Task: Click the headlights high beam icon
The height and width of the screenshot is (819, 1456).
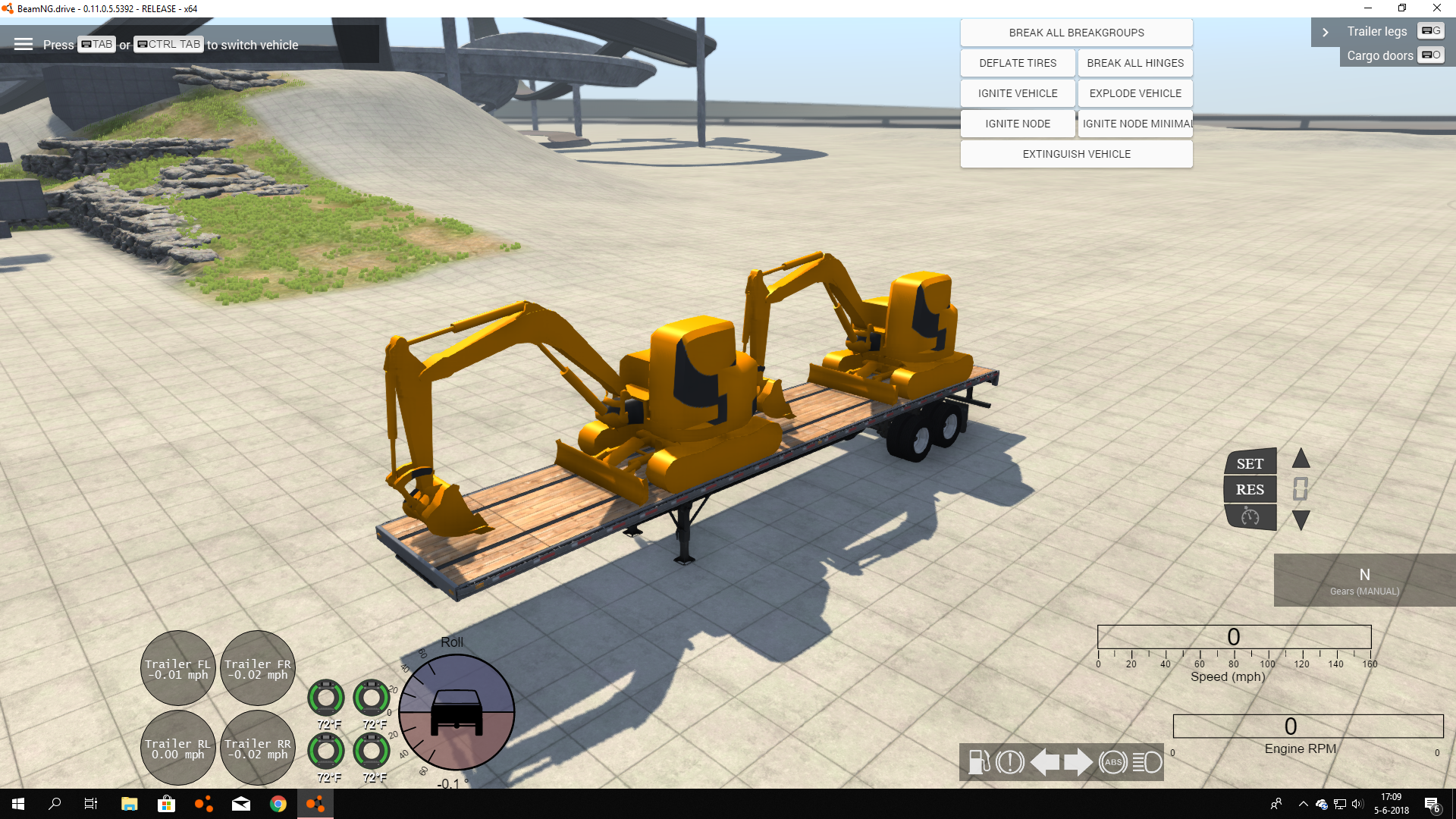Action: 1147,761
